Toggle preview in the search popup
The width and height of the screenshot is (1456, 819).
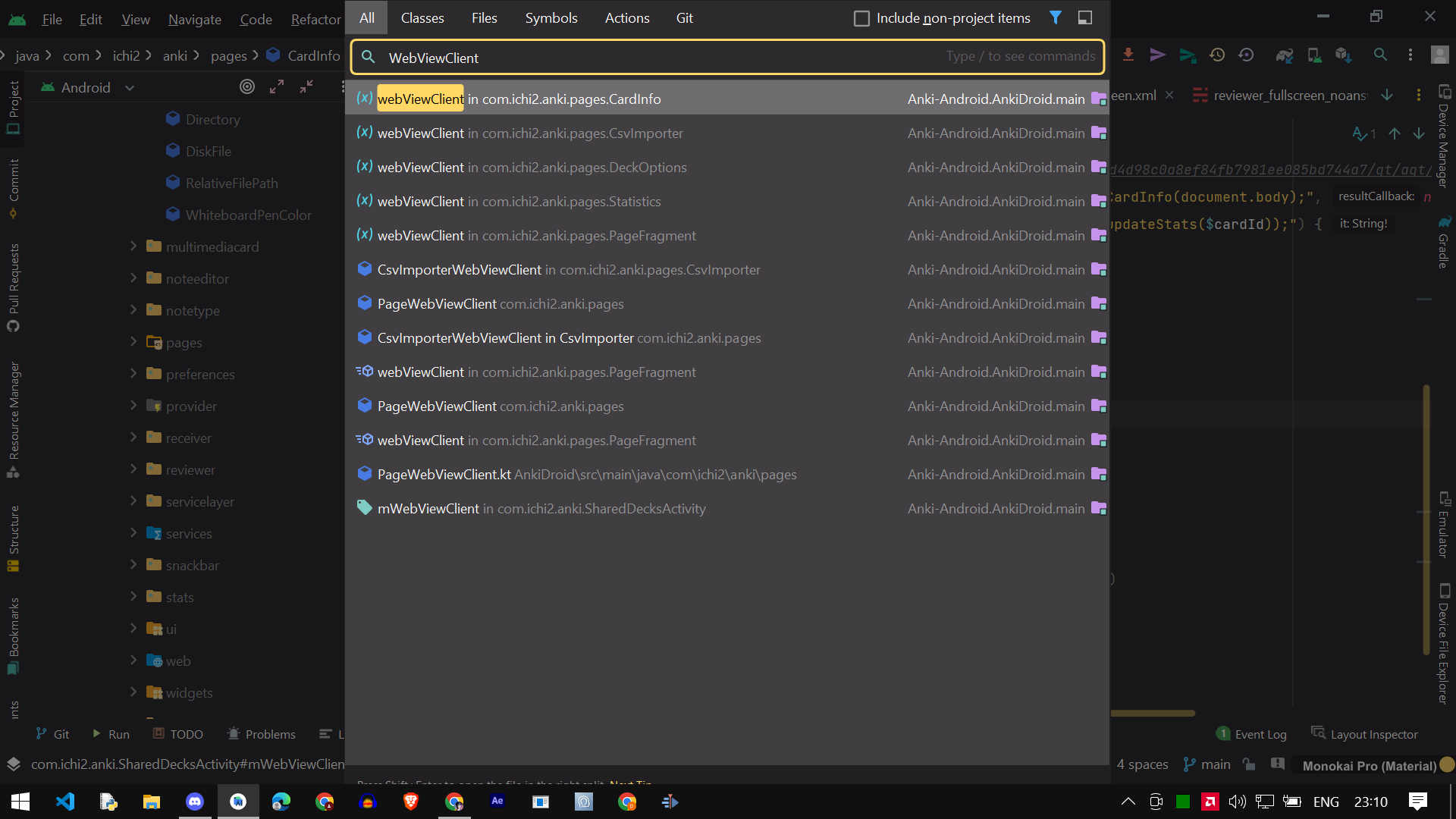(x=1085, y=17)
